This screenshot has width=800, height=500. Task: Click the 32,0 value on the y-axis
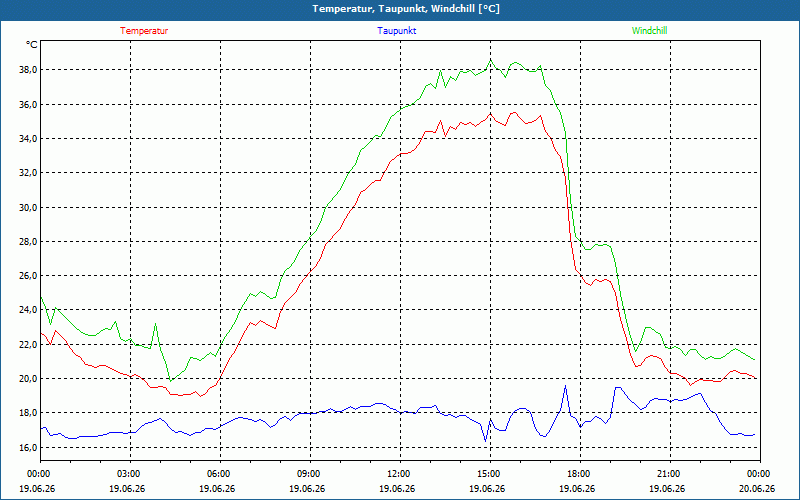[29, 173]
